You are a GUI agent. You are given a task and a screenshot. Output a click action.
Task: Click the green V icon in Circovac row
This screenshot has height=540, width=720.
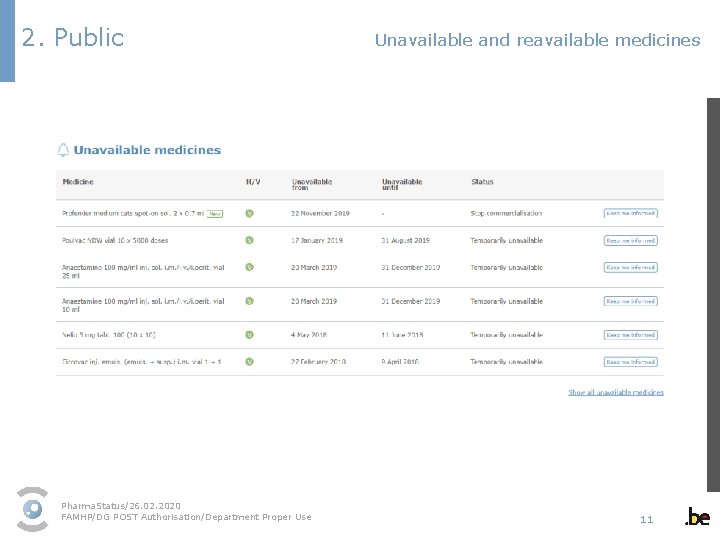(x=249, y=362)
